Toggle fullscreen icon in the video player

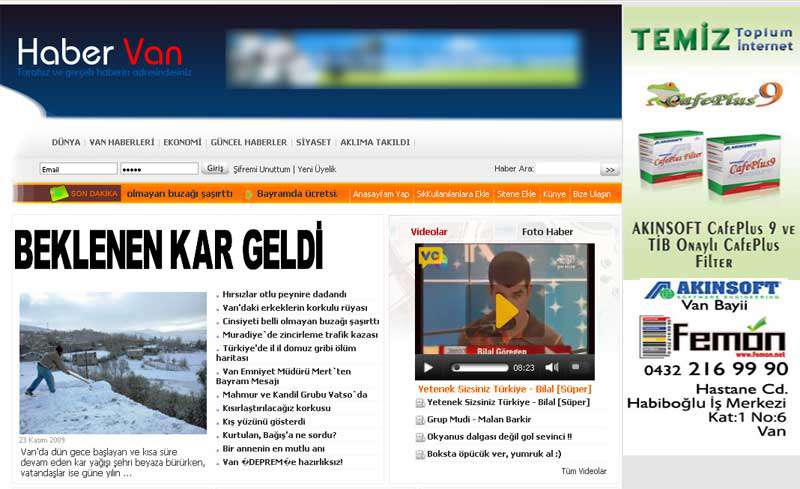(x=576, y=367)
